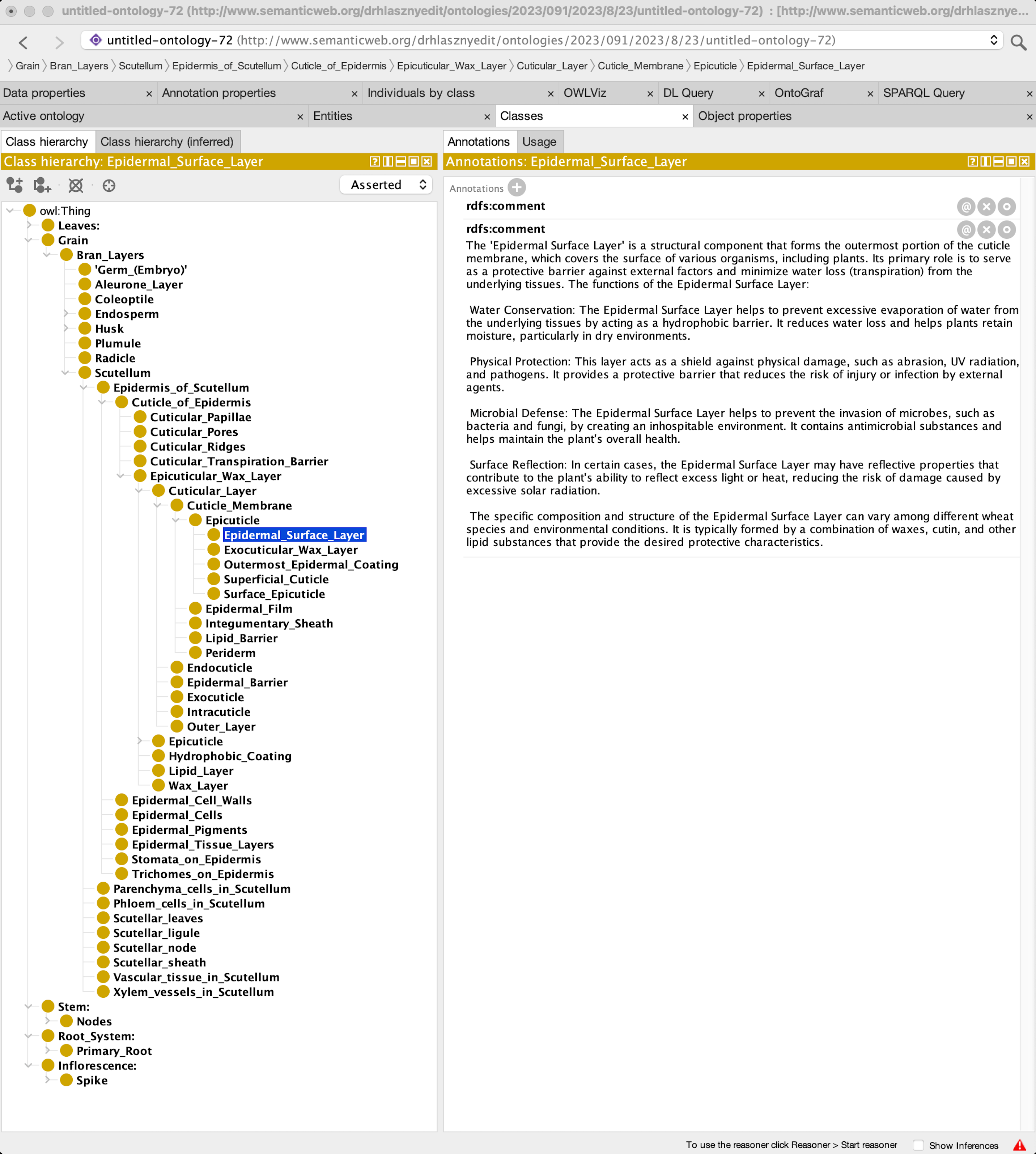Go back with the left arrow

point(24,42)
